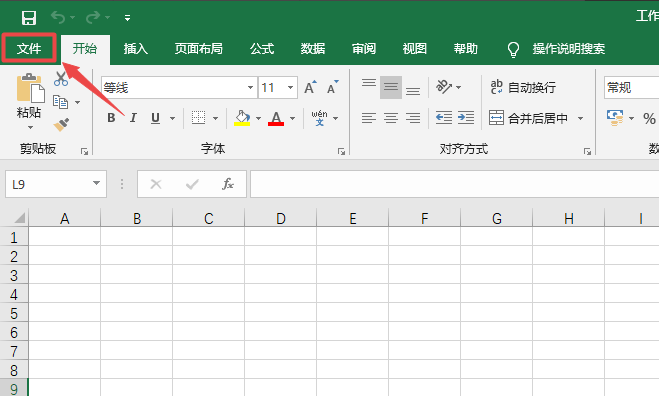Center cell text horizontally

pyautogui.click(x=391, y=118)
